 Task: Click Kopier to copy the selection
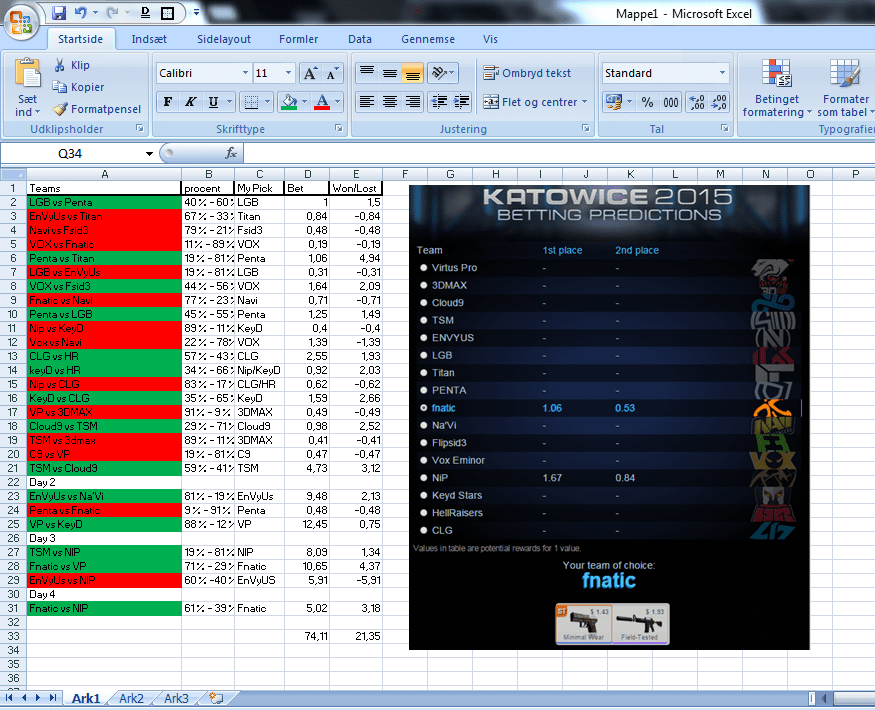point(78,87)
